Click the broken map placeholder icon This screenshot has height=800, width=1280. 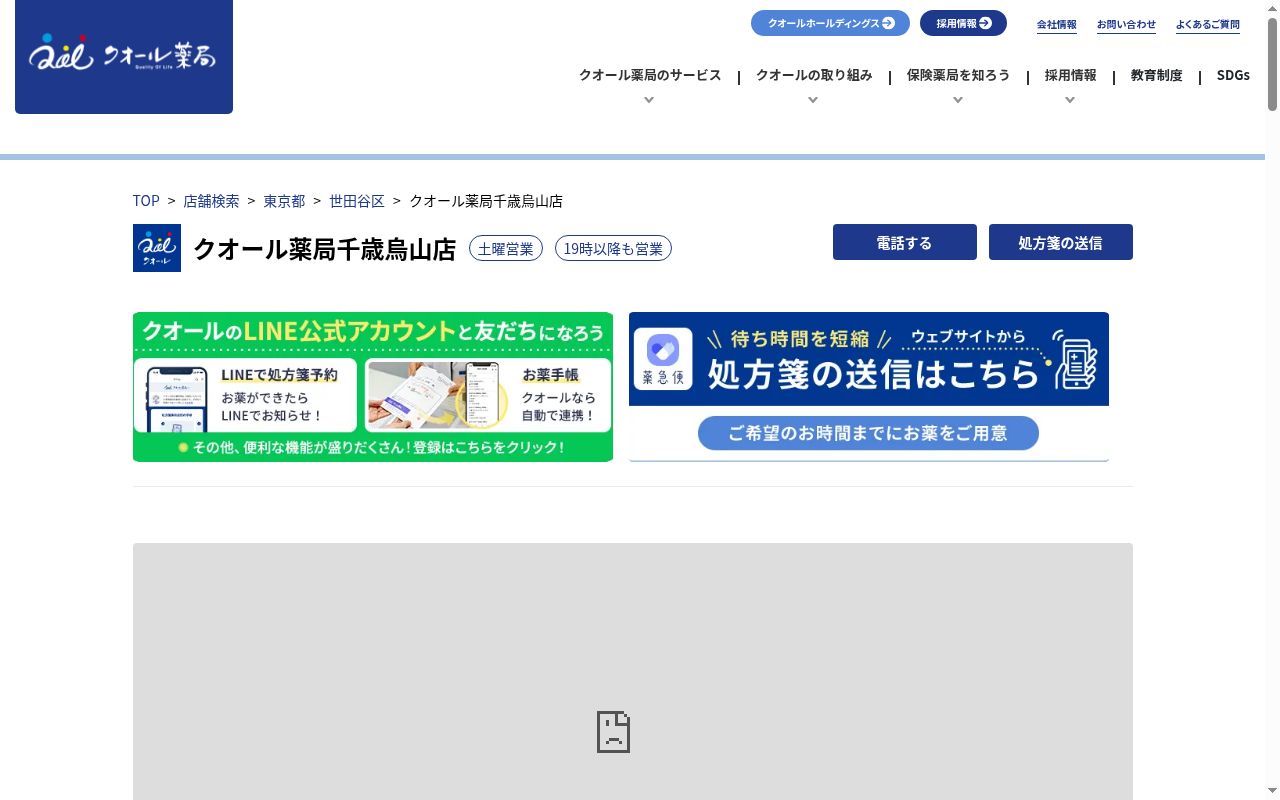pos(613,732)
